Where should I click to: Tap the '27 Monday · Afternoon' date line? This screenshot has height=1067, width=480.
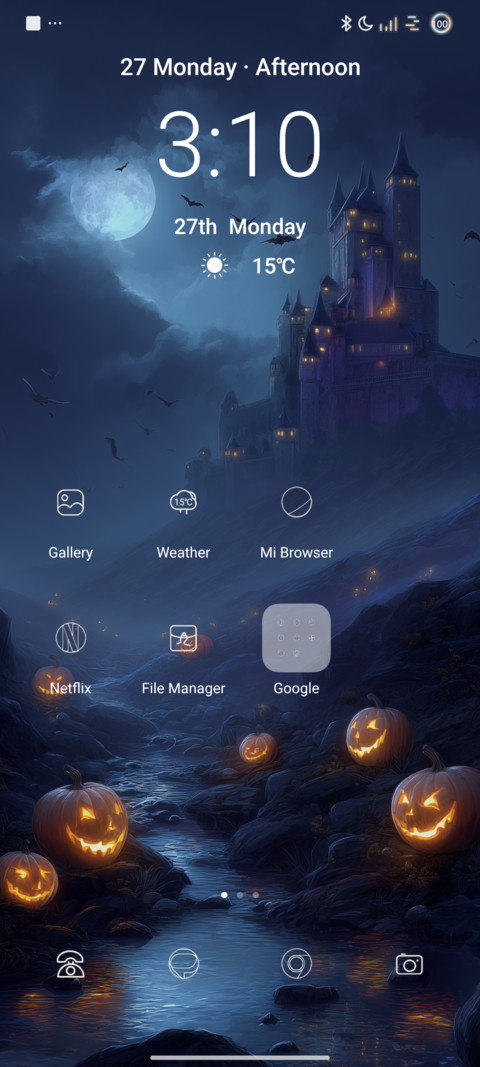point(240,67)
